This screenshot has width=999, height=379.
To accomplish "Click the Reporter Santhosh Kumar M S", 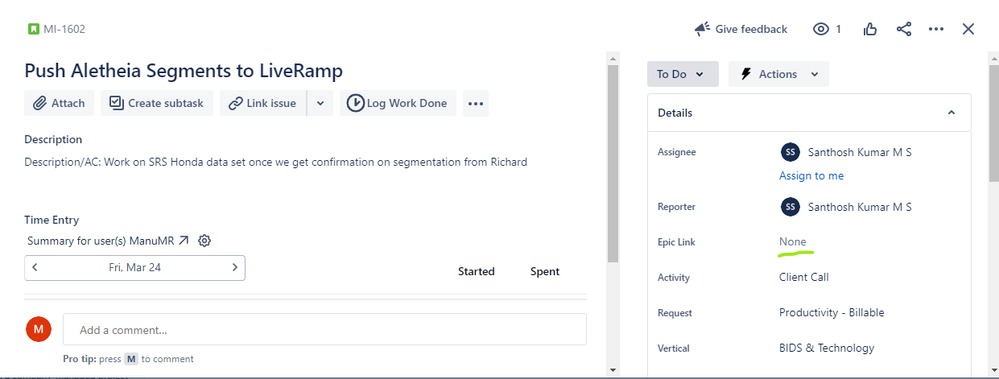I will [x=859, y=207].
